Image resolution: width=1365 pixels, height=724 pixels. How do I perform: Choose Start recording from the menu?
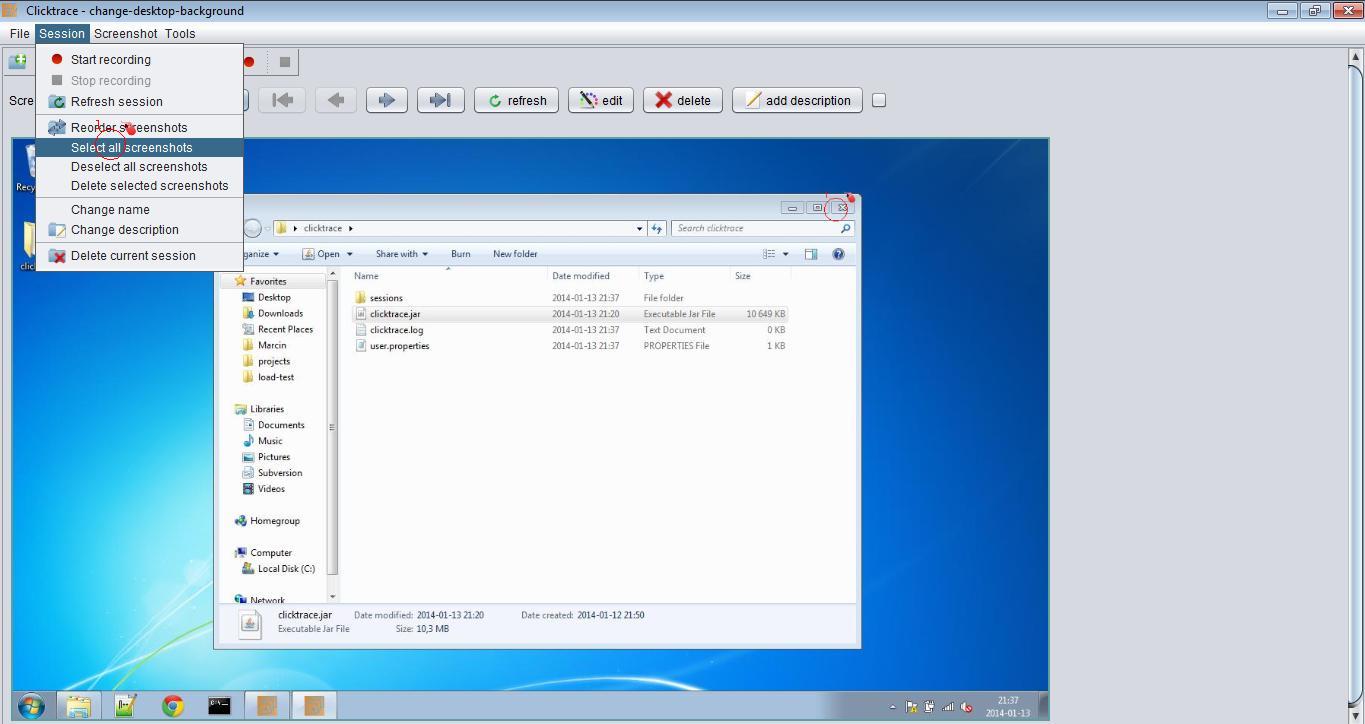click(140, 59)
